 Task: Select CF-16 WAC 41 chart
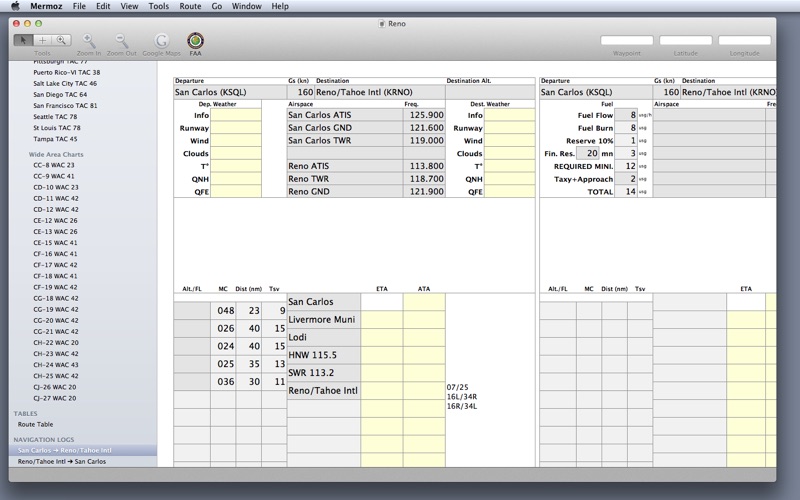[56, 254]
